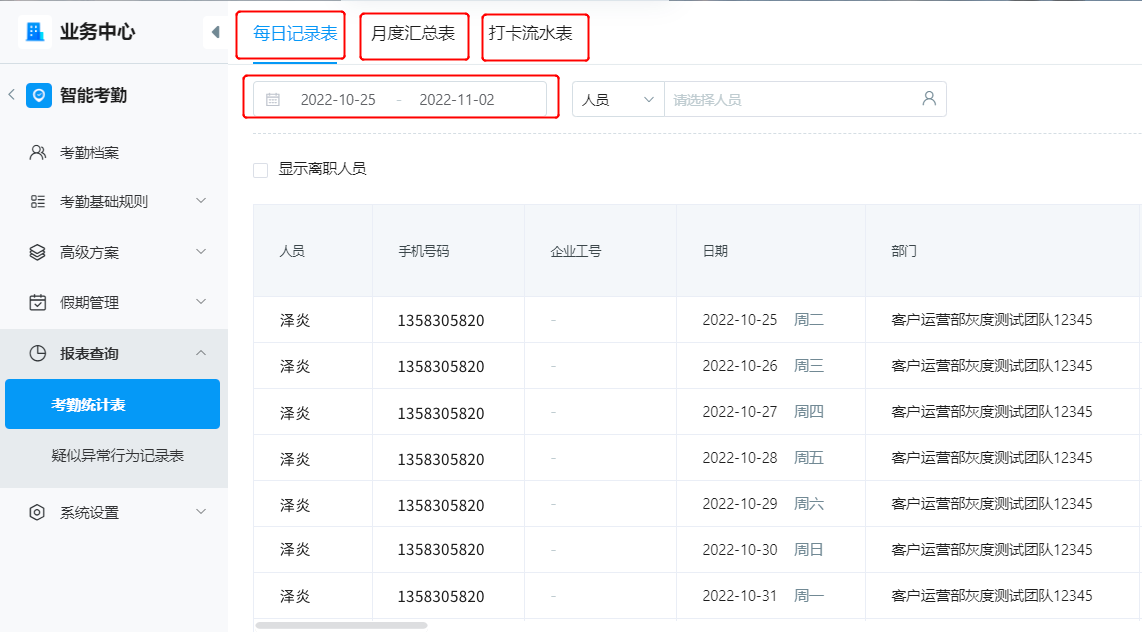The image size is (1142, 632).
Task: Expand the 考勤基础规则 menu chevron
Action: 201,200
